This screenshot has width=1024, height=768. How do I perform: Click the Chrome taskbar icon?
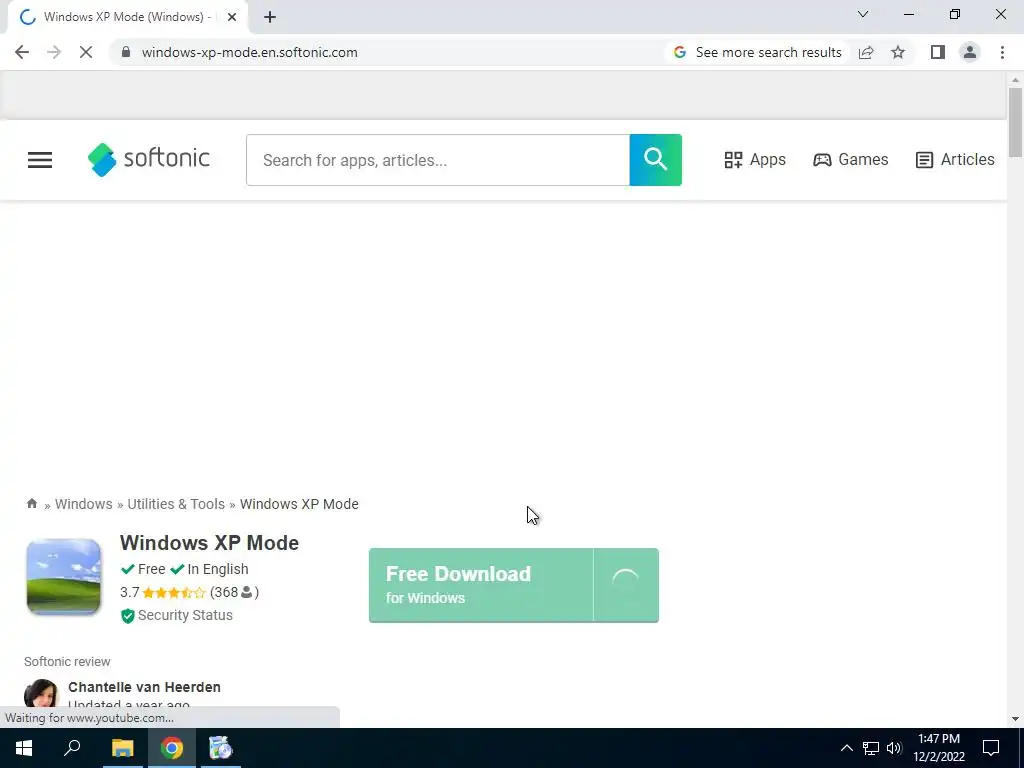pyautogui.click(x=172, y=748)
